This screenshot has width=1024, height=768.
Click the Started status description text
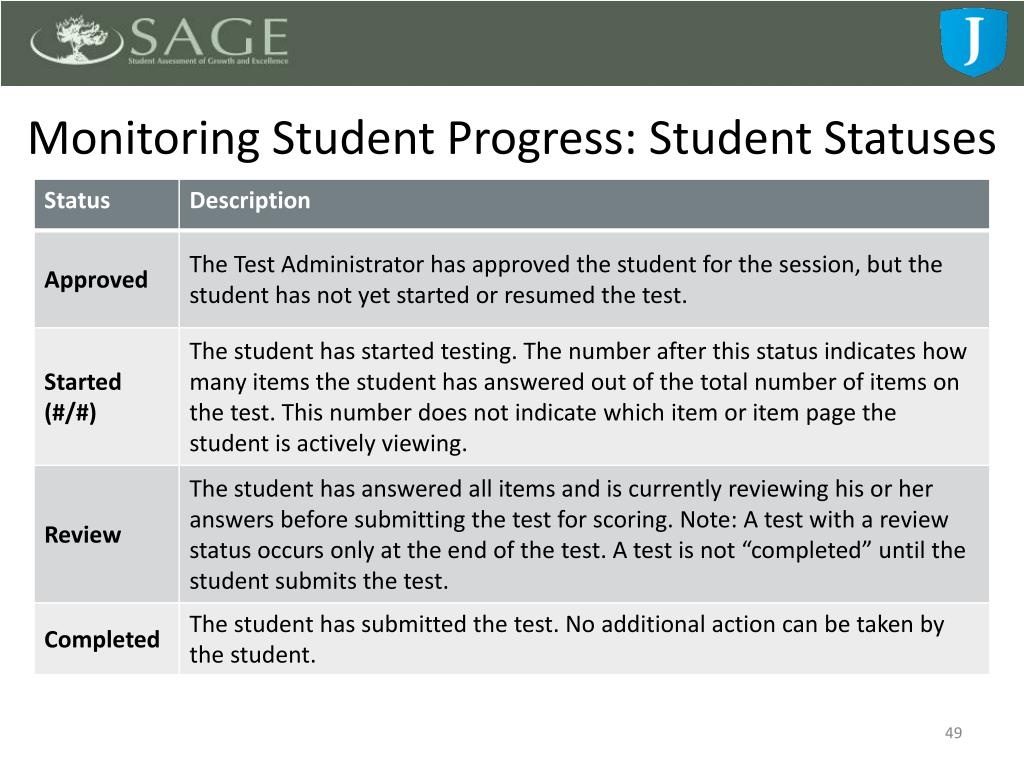[x=578, y=397]
